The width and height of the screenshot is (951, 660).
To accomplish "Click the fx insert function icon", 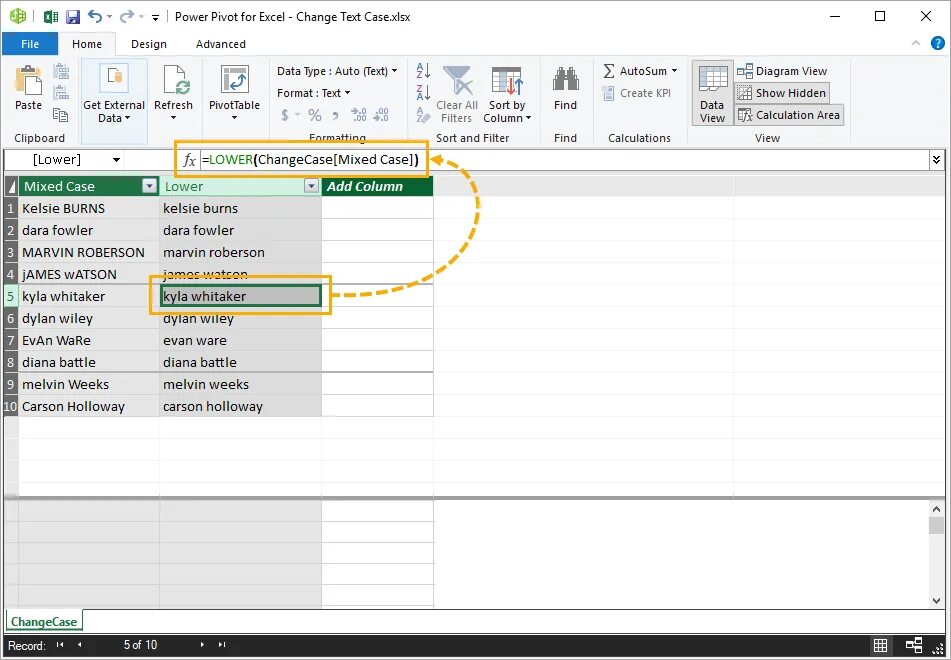I will (190, 160).
